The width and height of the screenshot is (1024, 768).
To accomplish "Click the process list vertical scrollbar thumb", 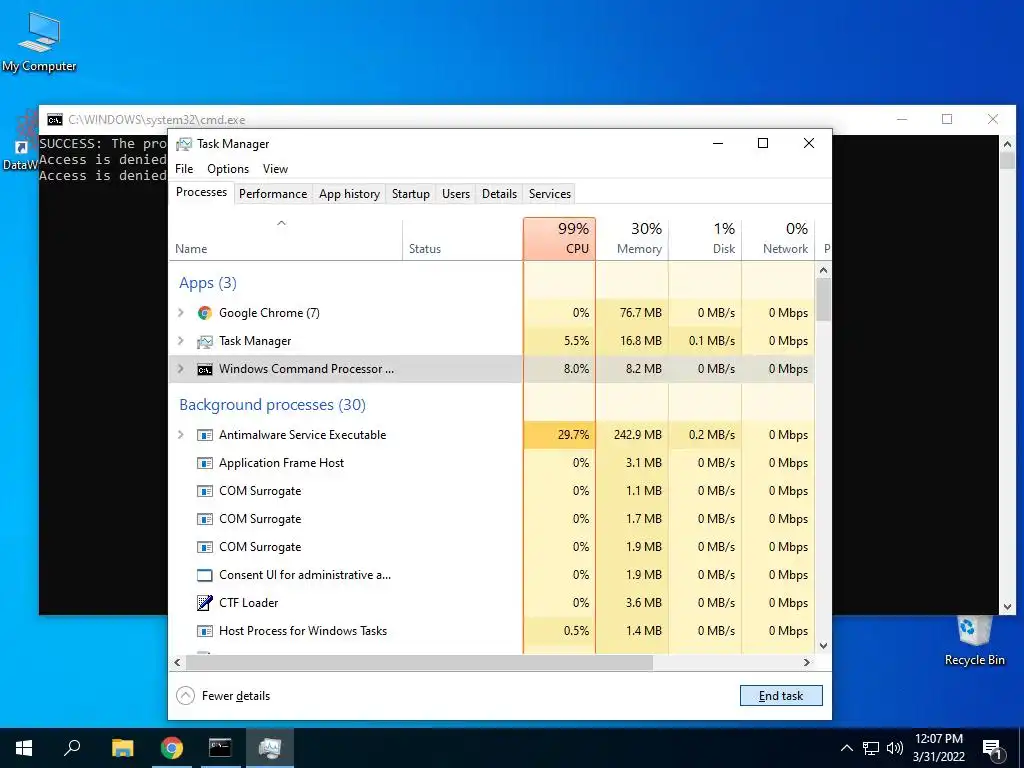I will pos(824,300).
